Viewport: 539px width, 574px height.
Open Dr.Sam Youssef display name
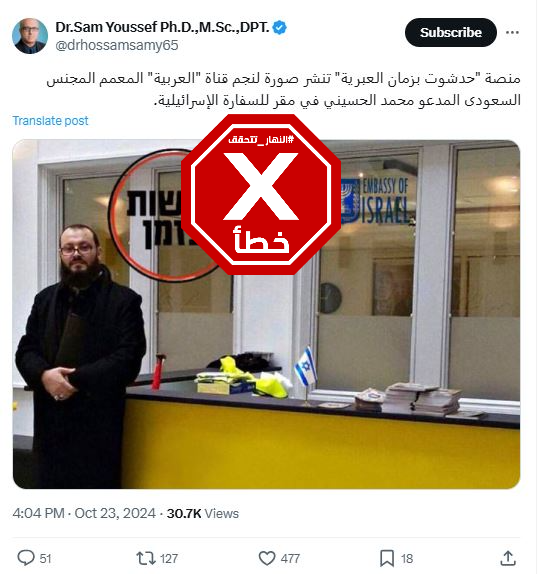click(162, 27)
